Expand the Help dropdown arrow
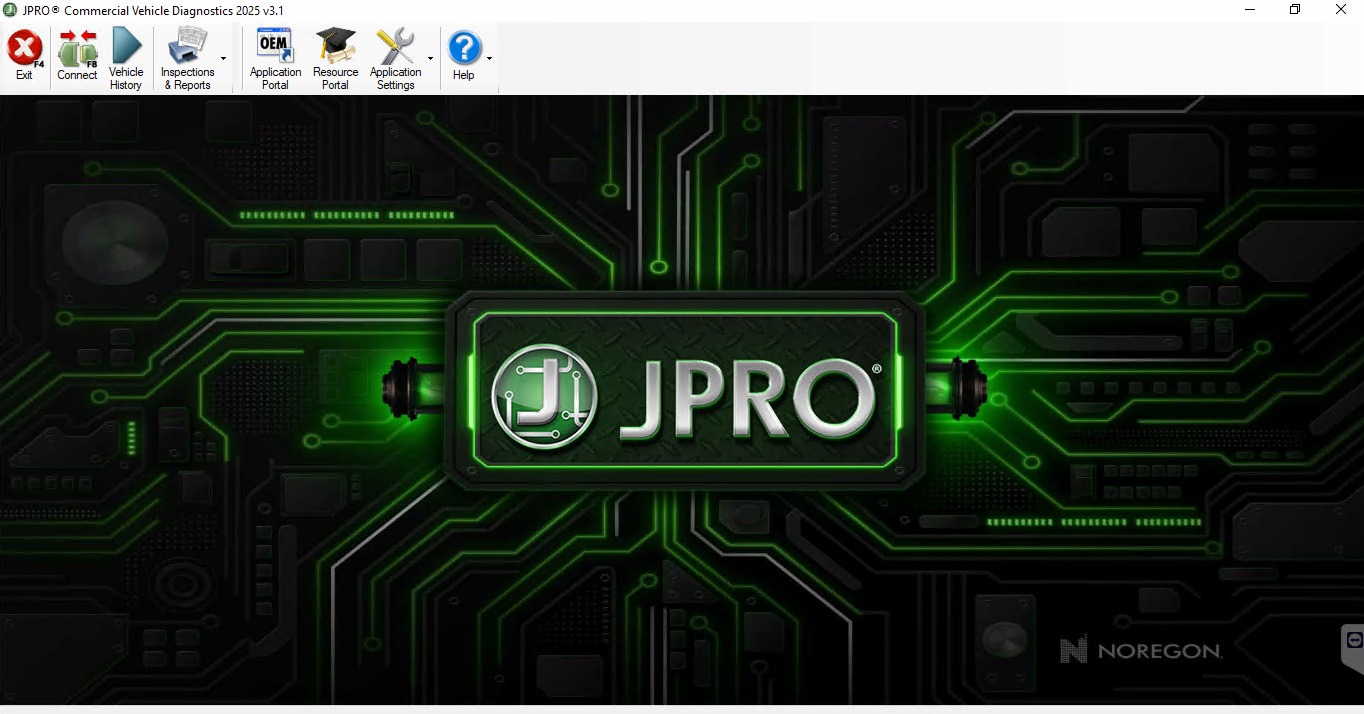The image size is (1364, 714). 489,59
